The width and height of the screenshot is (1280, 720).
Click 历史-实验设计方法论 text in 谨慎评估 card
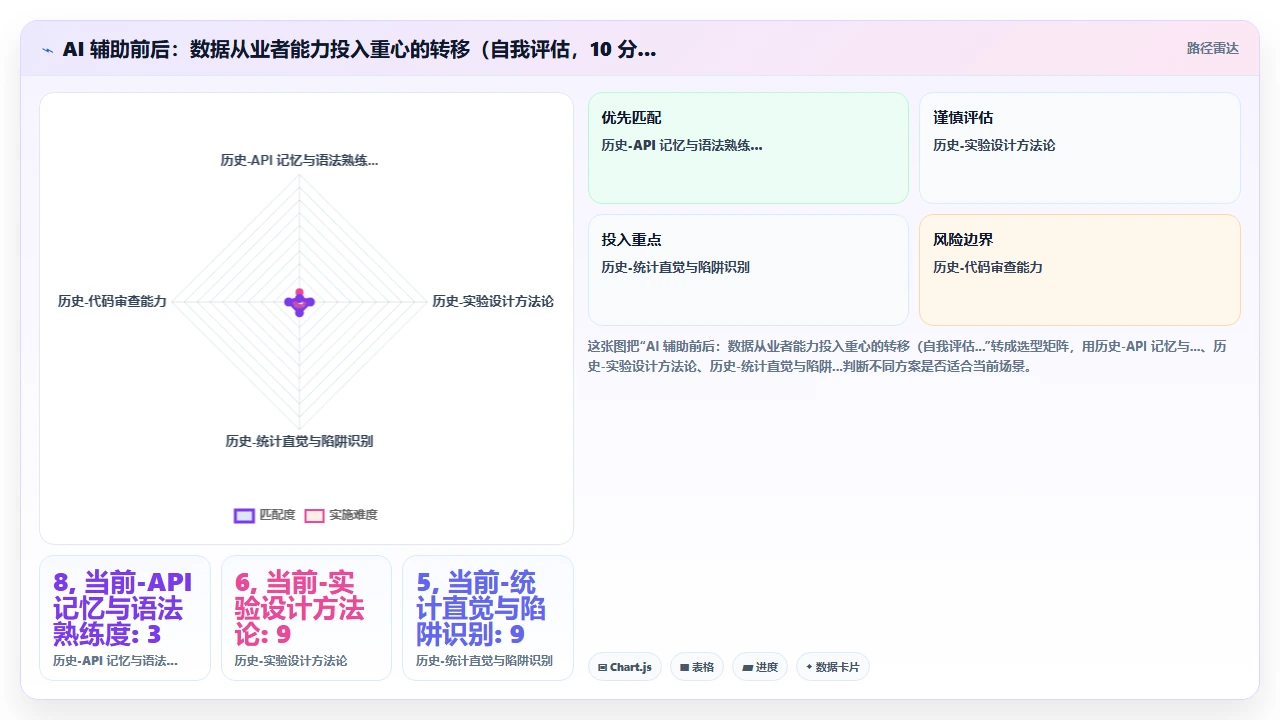coord(994,145)
